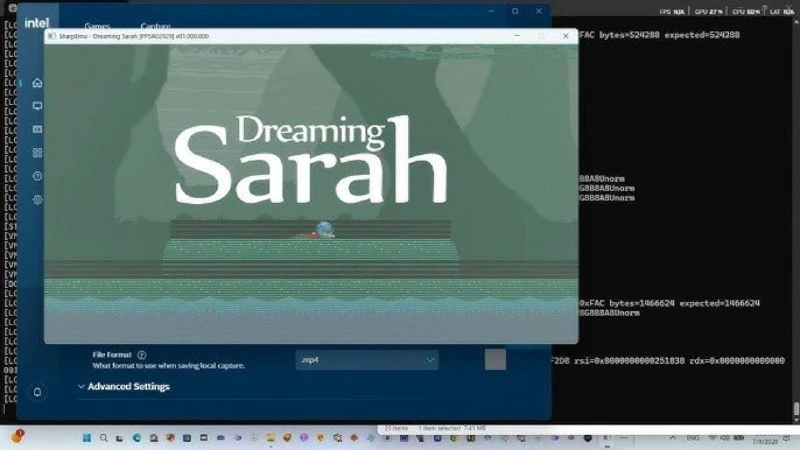
Task: Open the taskbar date and clock
Action: point(765,438)
